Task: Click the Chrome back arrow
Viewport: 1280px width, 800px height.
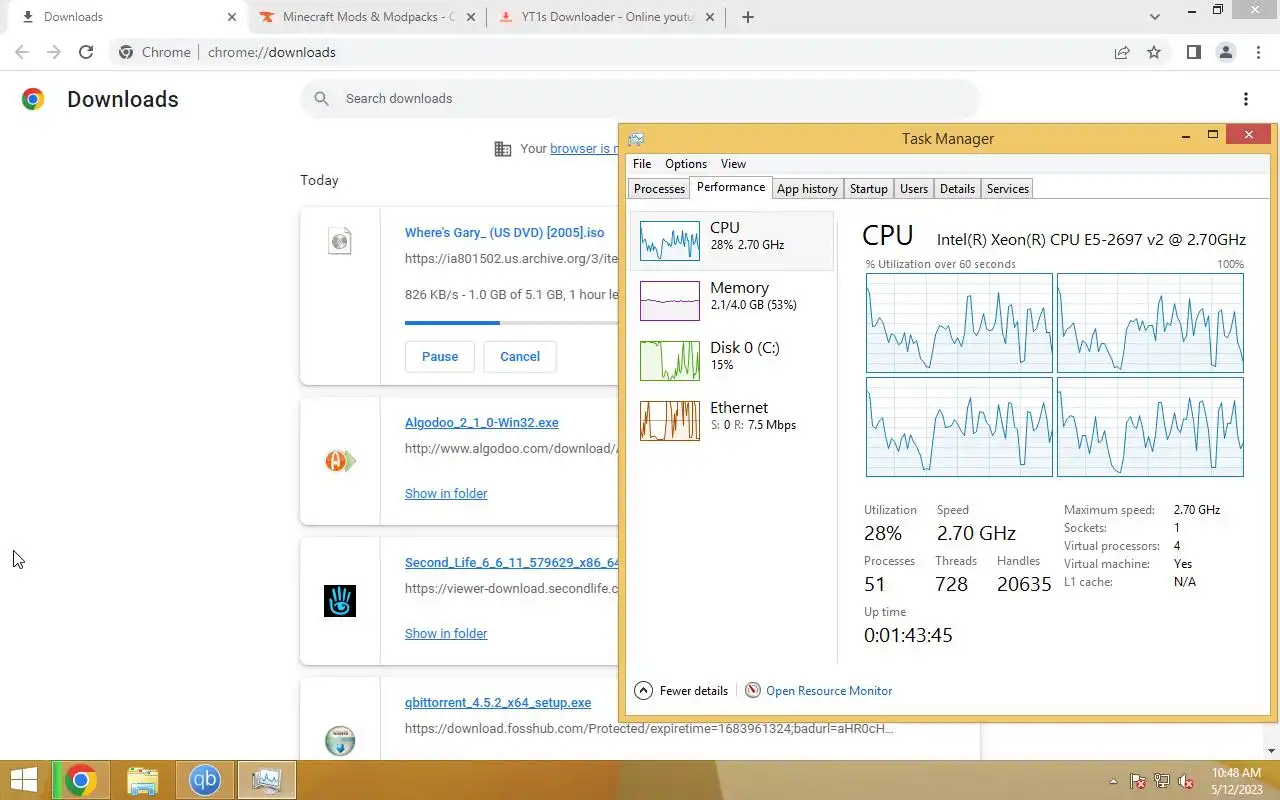Action: (x=22, y=52)
